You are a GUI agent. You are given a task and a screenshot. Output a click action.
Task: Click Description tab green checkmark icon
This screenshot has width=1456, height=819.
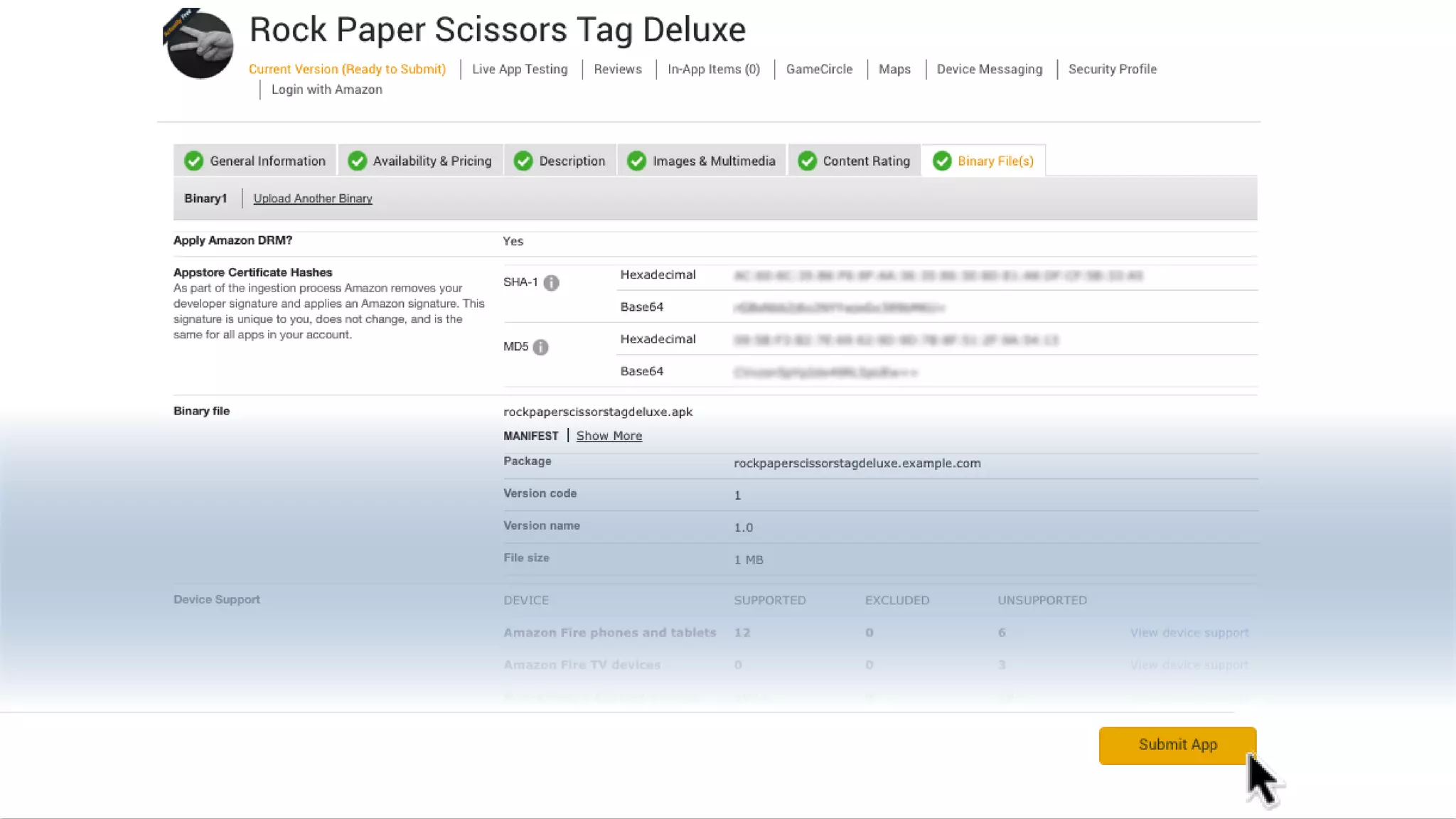click(x=523, y=161)
